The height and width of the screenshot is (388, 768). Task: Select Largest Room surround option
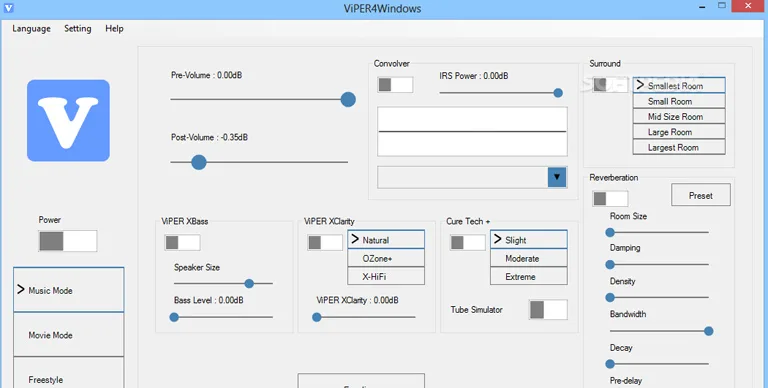tap(679, 147)
